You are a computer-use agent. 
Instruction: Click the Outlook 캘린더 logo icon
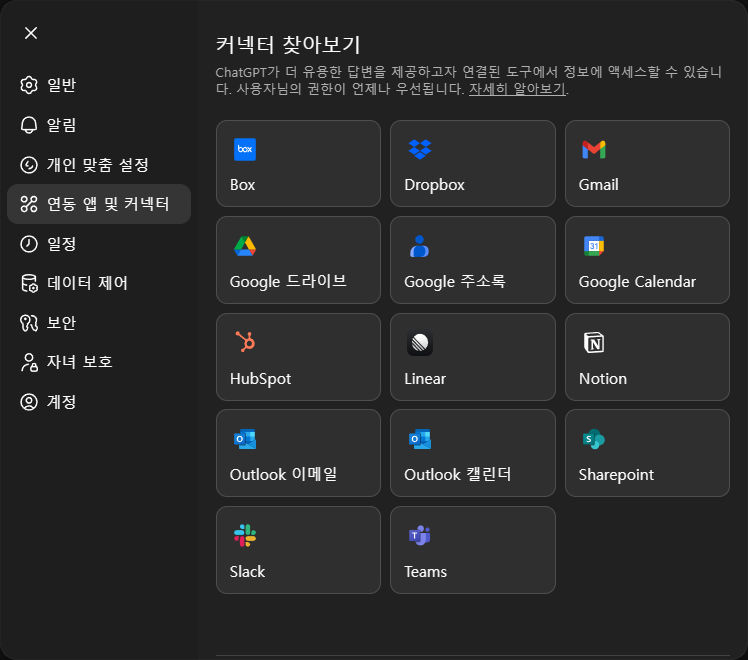(x=420, y=439)
